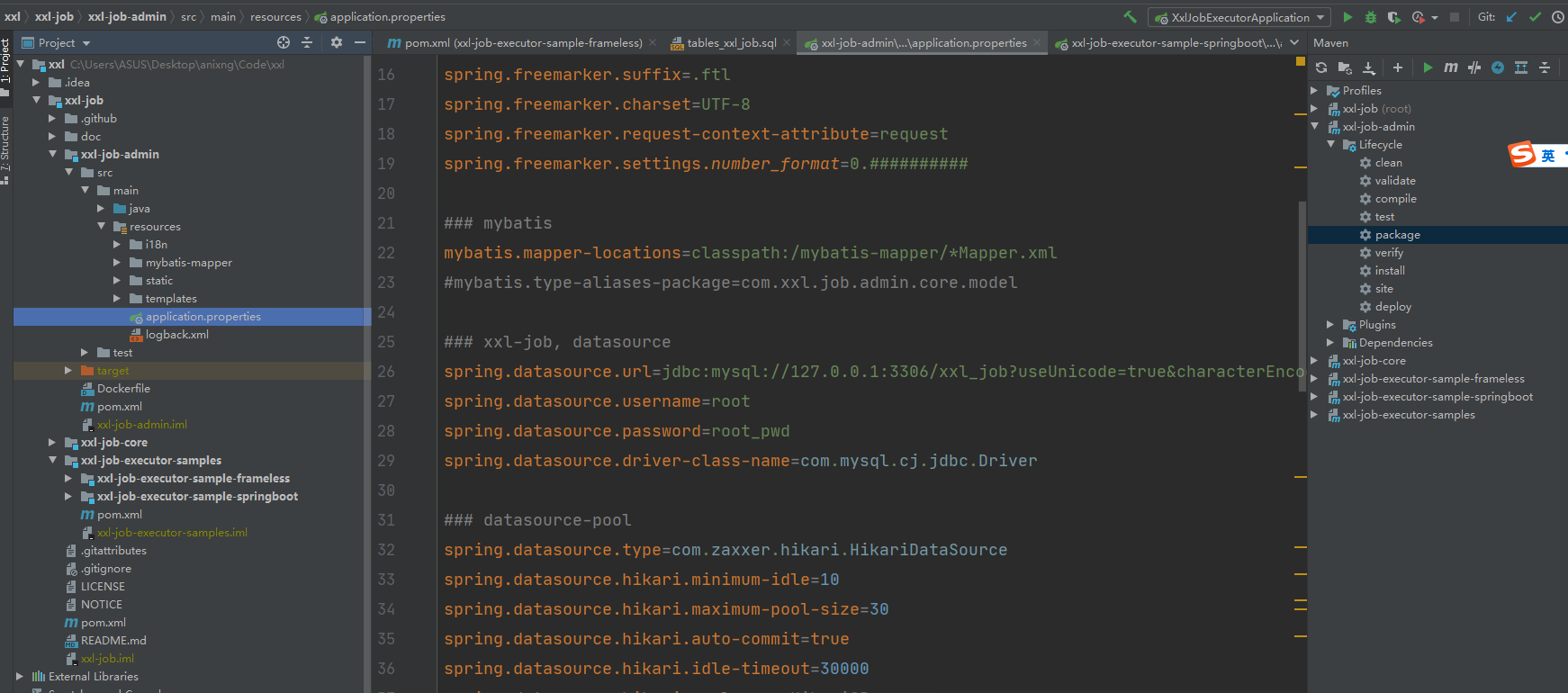
Task: Select the Maven 'install' lifecycle goal
Action: coord(1390,270)
